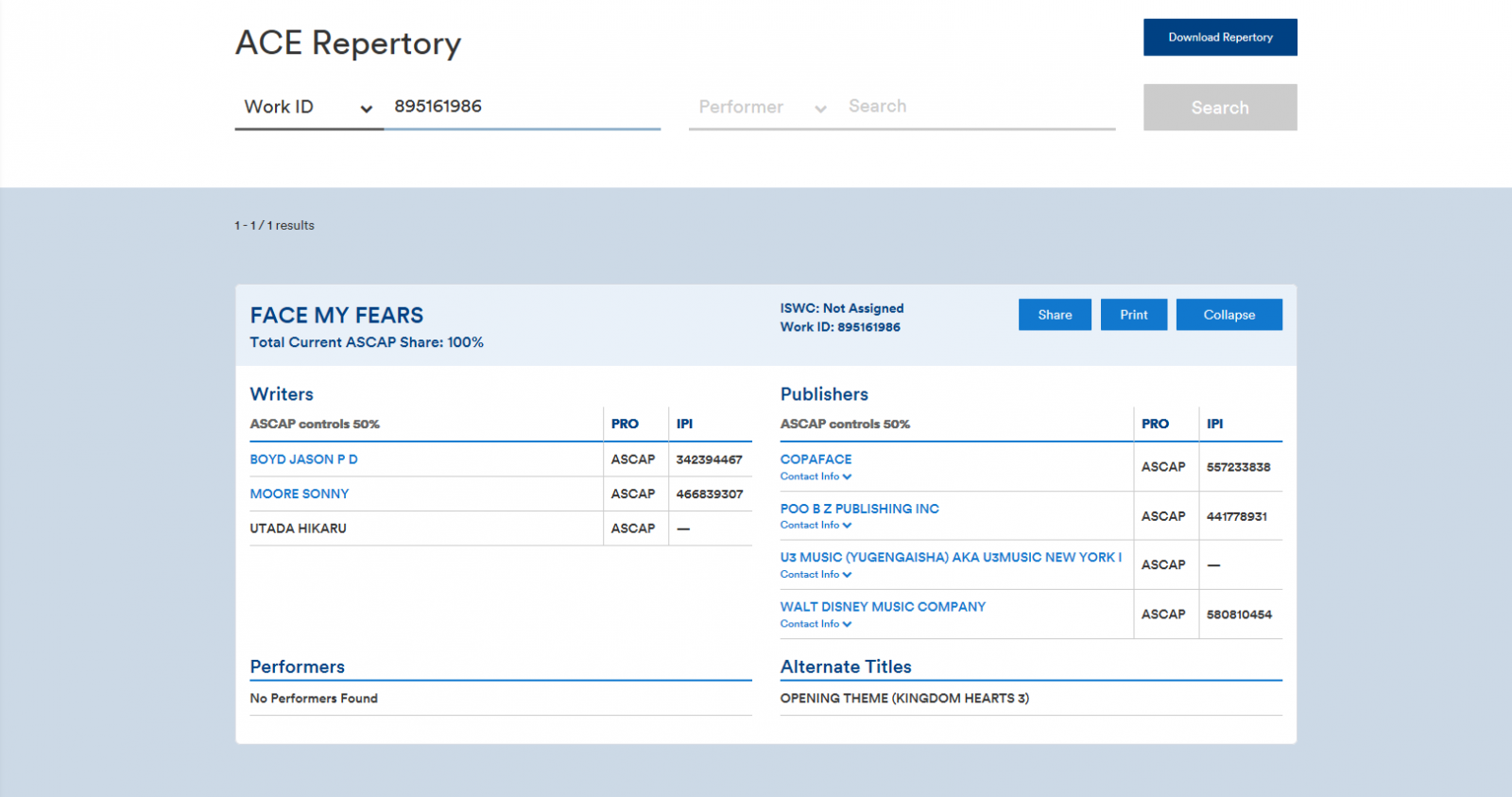Select No Performers Found text

pyautogui.click(x=314, y=699)
